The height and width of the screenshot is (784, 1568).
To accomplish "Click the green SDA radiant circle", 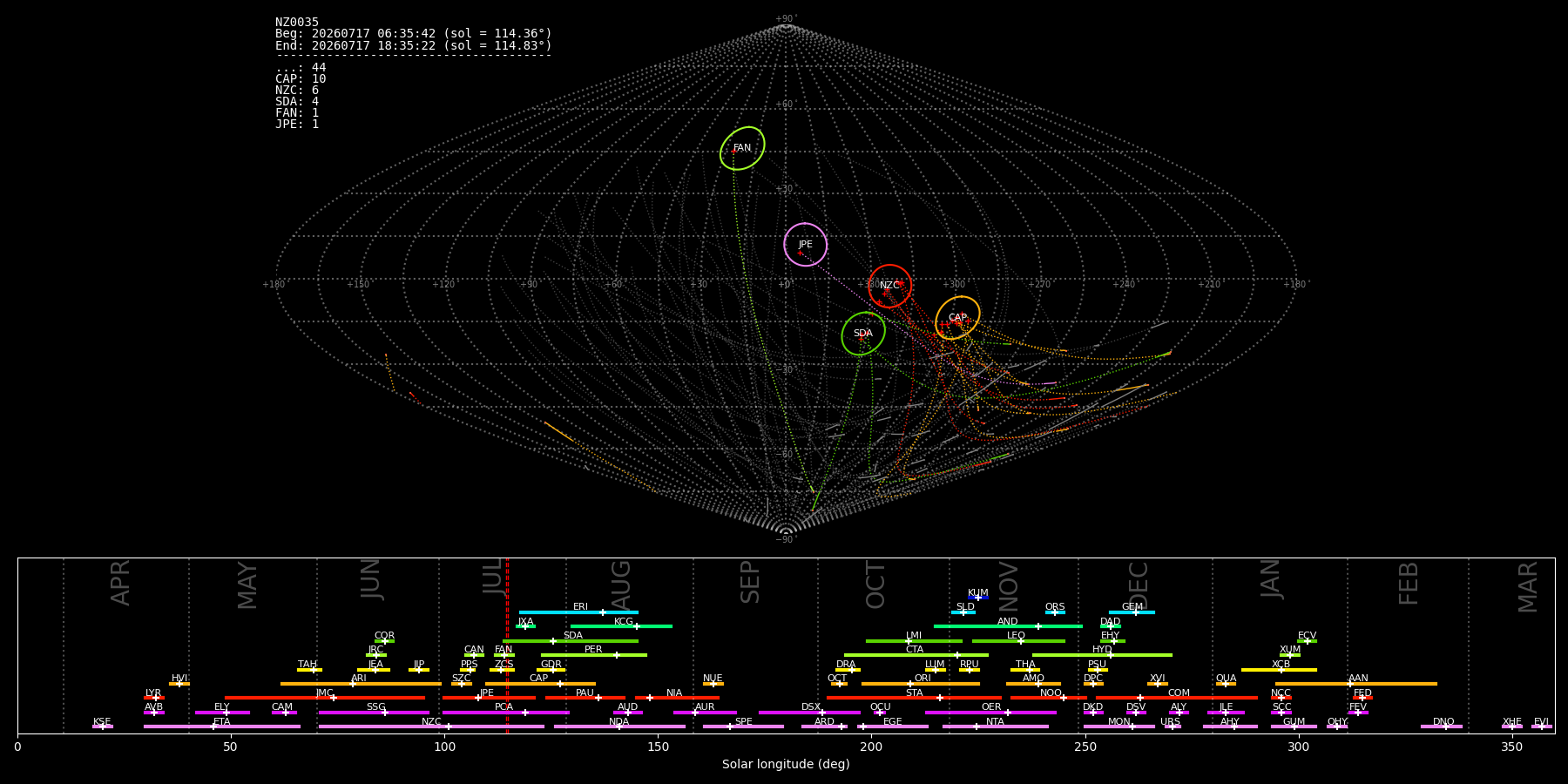I will (x=863, y=334).
